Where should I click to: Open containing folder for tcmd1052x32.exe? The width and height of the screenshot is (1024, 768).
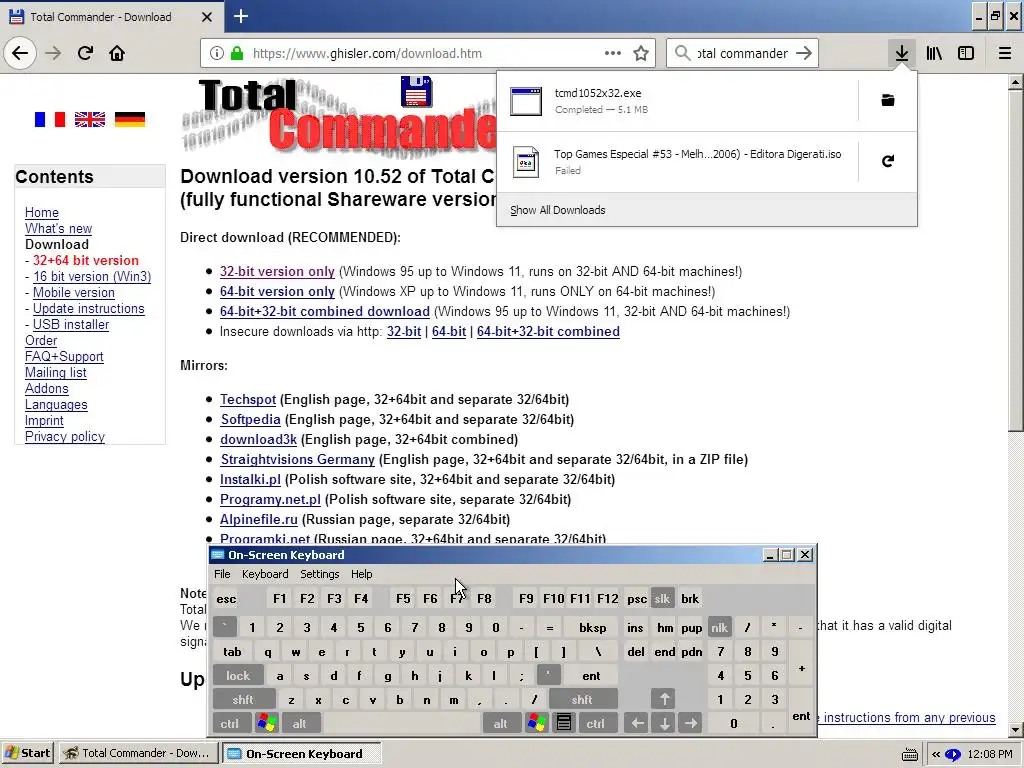click(x=888, y=100)
